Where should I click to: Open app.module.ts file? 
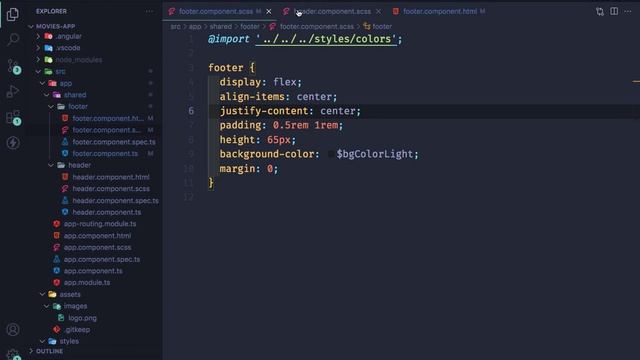(x=87, y=283)
